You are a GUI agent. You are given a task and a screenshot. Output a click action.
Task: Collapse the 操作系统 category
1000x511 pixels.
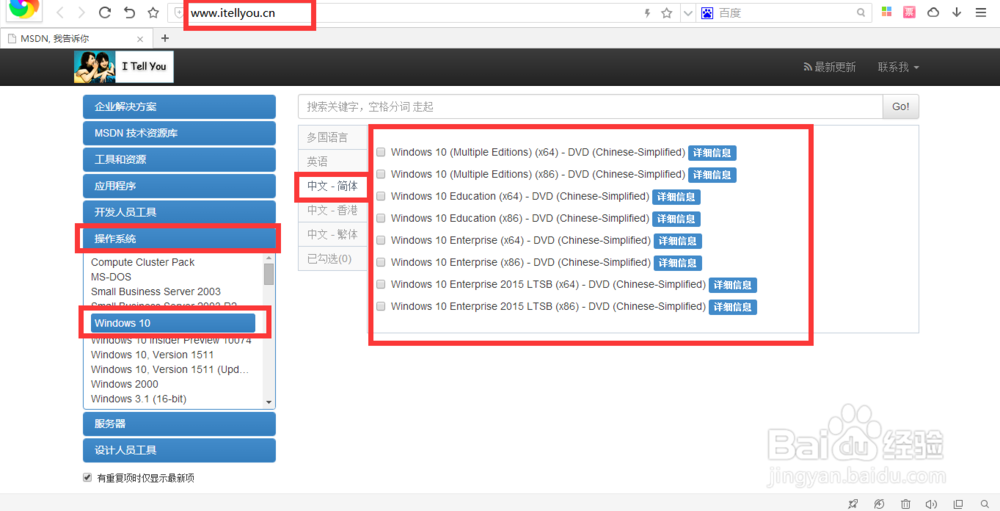(x=179, y=239)
